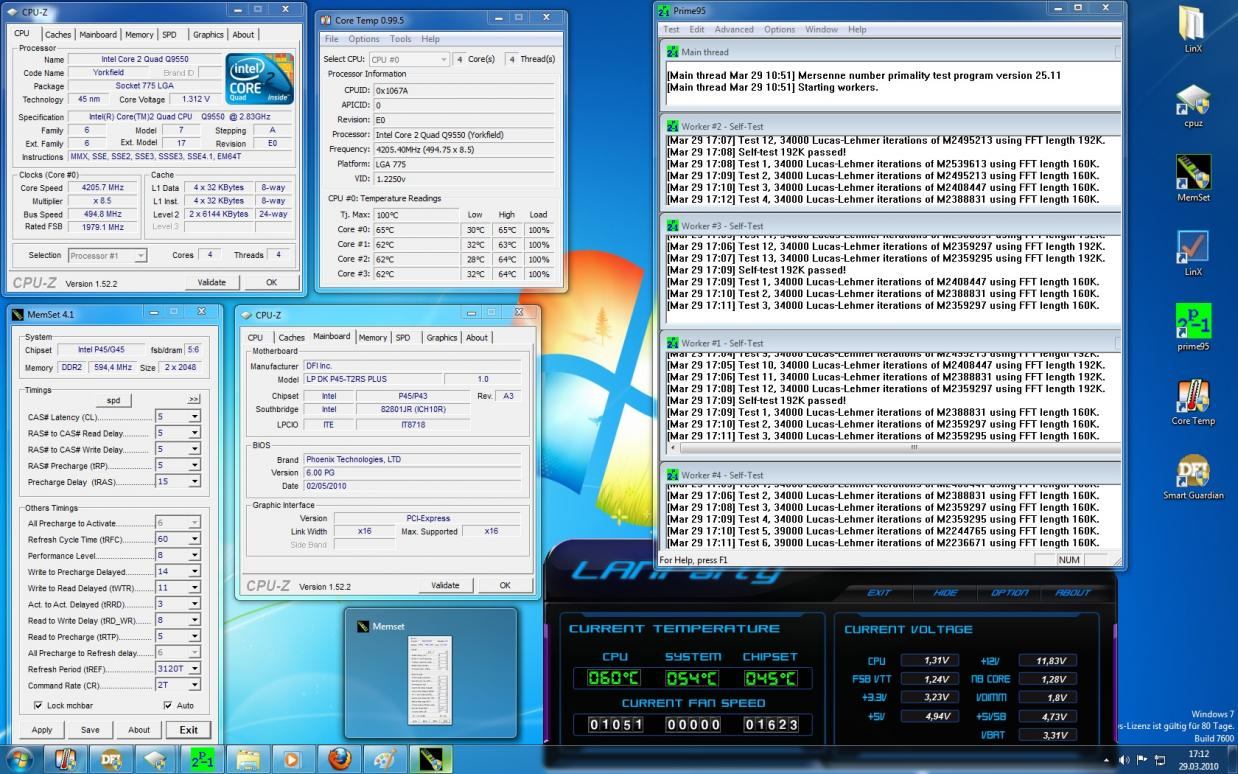1238x774 pixels.
Task: Open RAS# to CAS# Read Delay dropdown
Action: (x=194, y=433)
